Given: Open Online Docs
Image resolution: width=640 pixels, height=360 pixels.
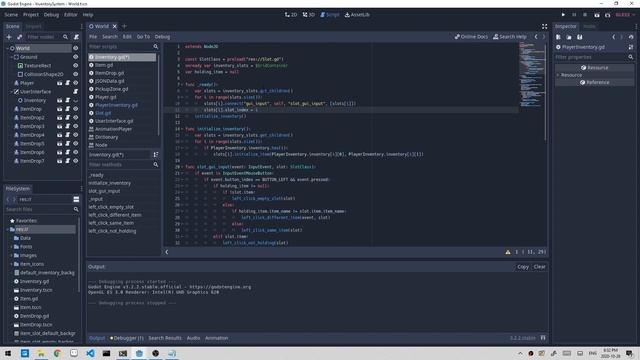Looking at the screenshot, I should click(471, 37).
